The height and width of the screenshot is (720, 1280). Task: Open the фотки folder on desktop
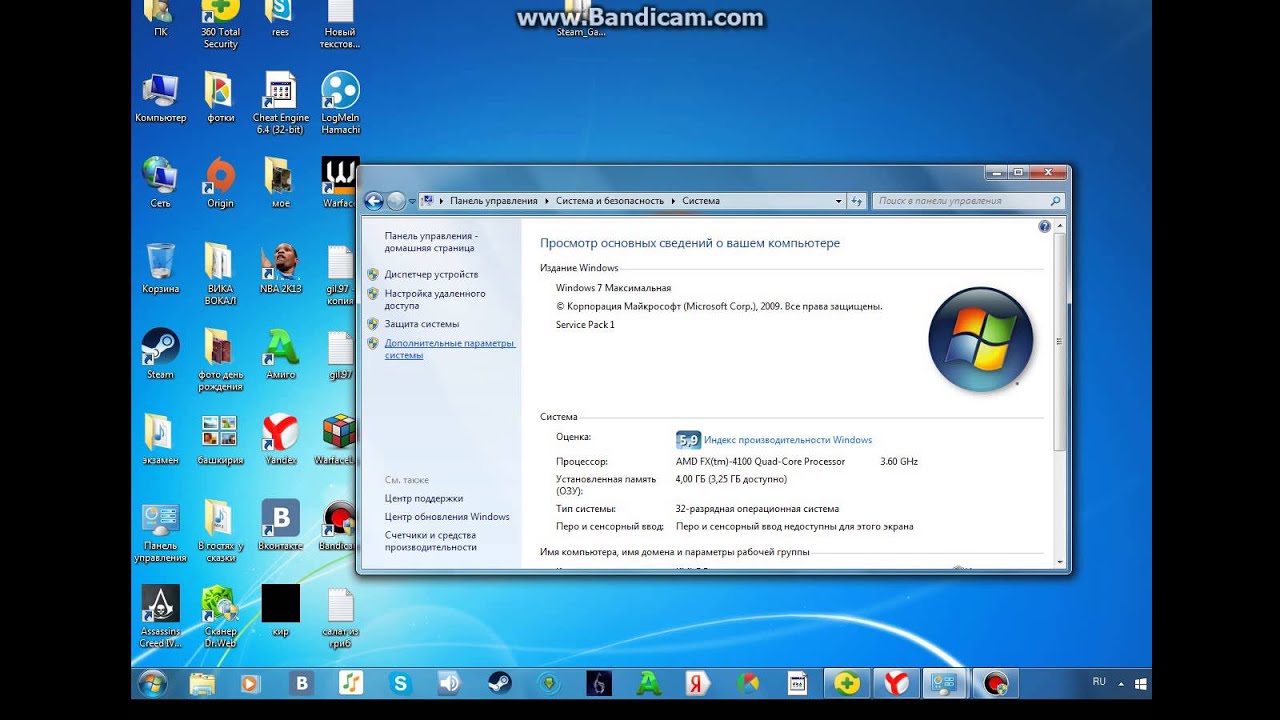[220, 98]
